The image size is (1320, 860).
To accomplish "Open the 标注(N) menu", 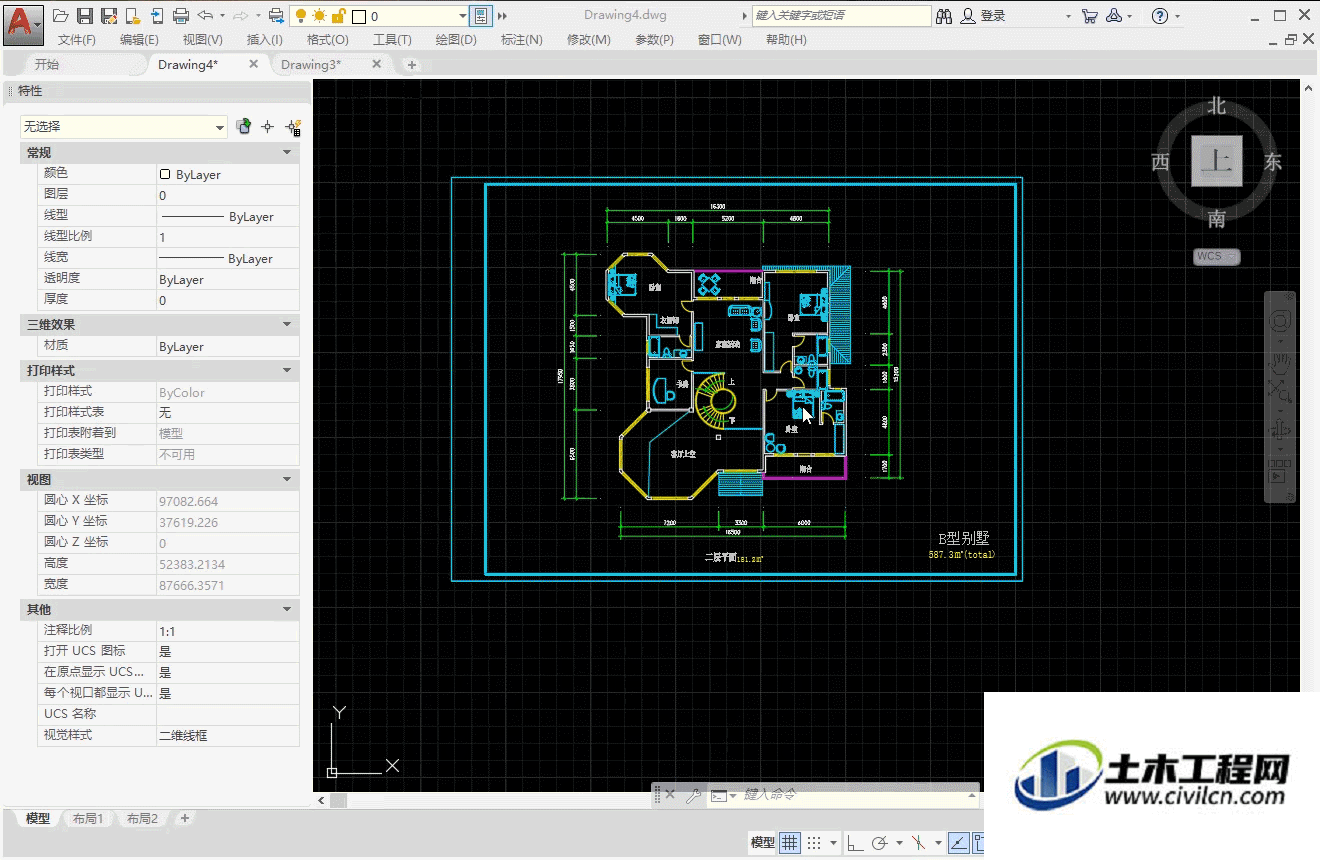I will pyautogui.click(x=521, y=40).
